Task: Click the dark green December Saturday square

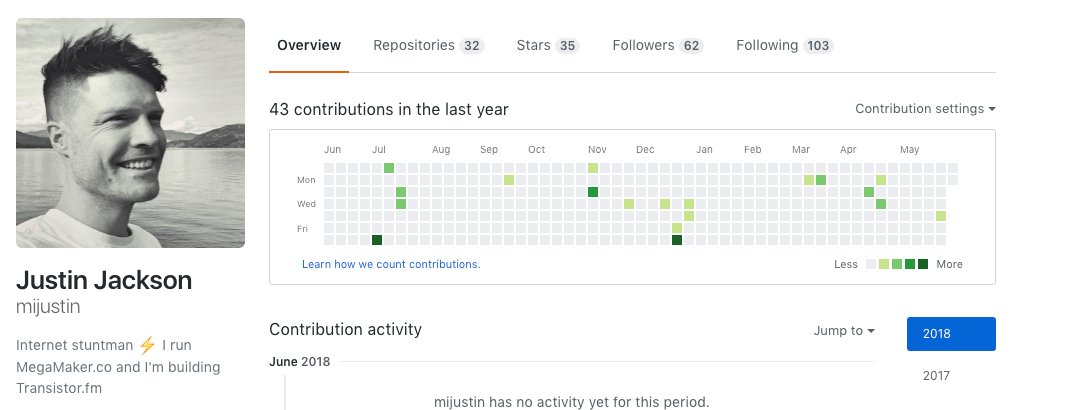Action: pos(677,240)
